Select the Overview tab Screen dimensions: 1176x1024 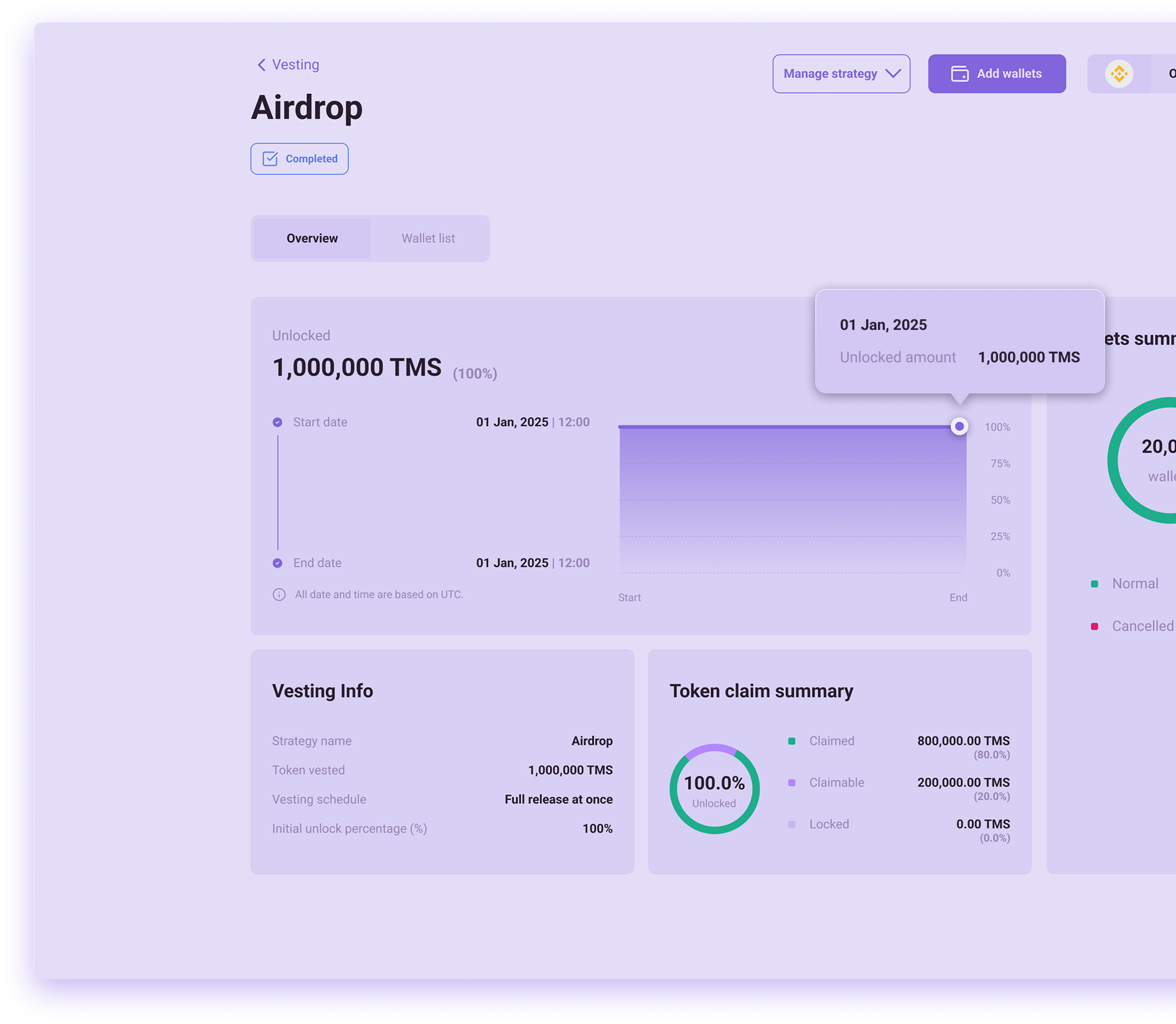point(312,238)
